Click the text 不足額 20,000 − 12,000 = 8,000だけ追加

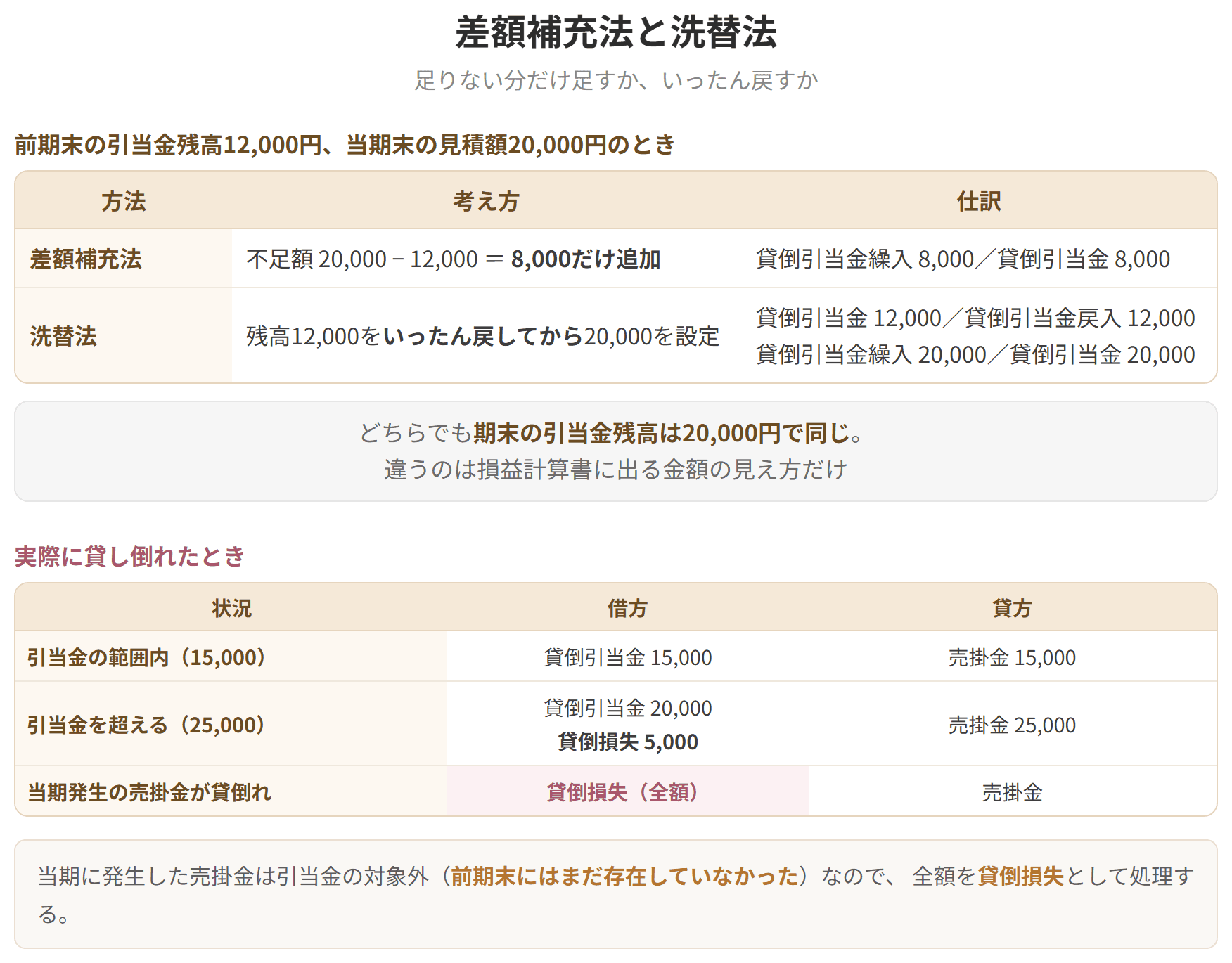454,259
